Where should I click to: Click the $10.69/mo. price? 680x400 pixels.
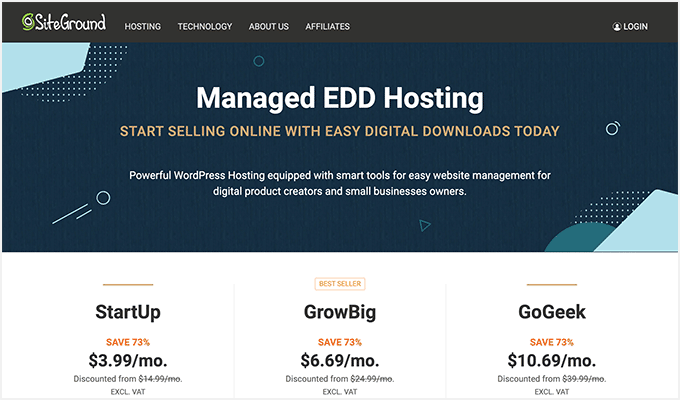coord(552,361)
